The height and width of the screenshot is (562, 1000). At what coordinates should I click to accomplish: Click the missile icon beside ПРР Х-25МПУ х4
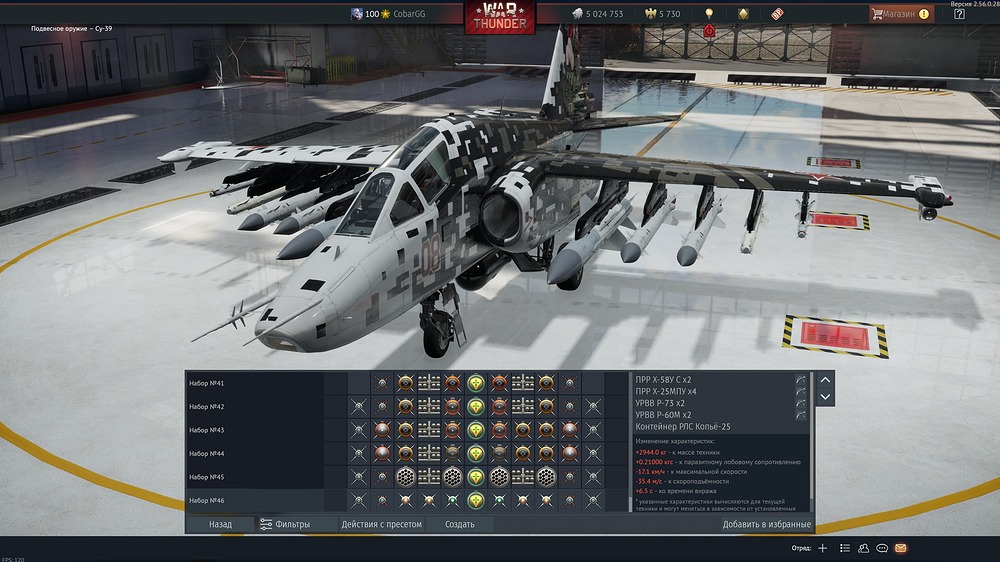(x=800, y=392)
